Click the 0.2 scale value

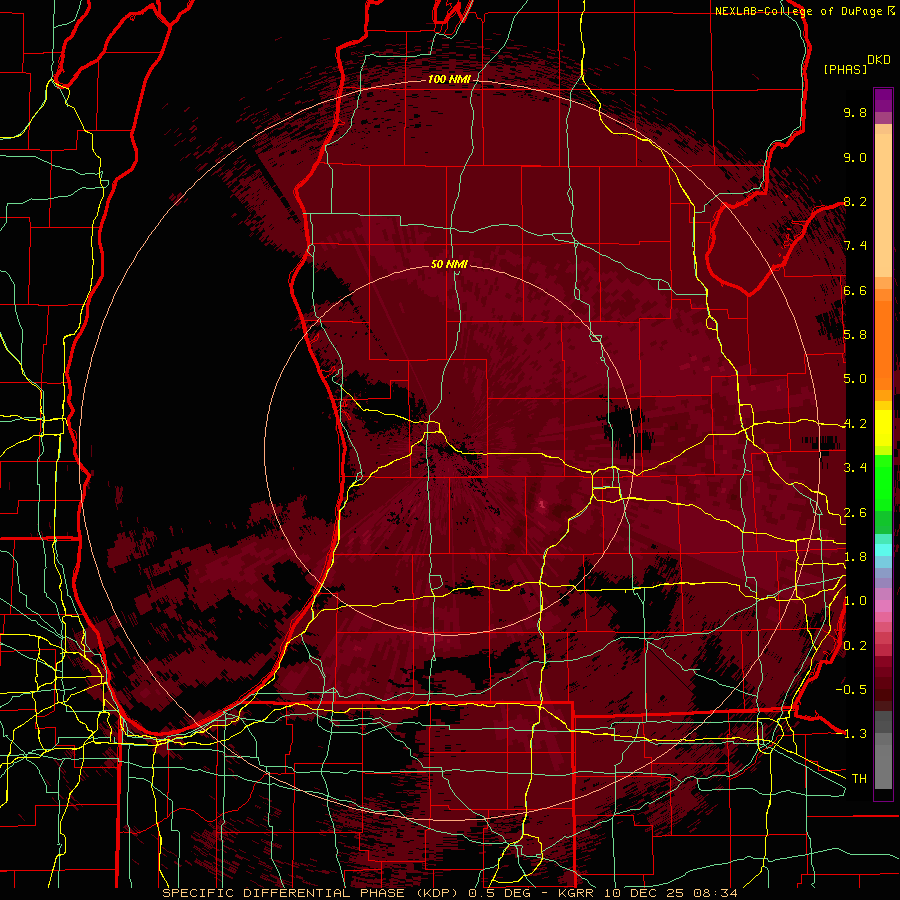point(855,646)
